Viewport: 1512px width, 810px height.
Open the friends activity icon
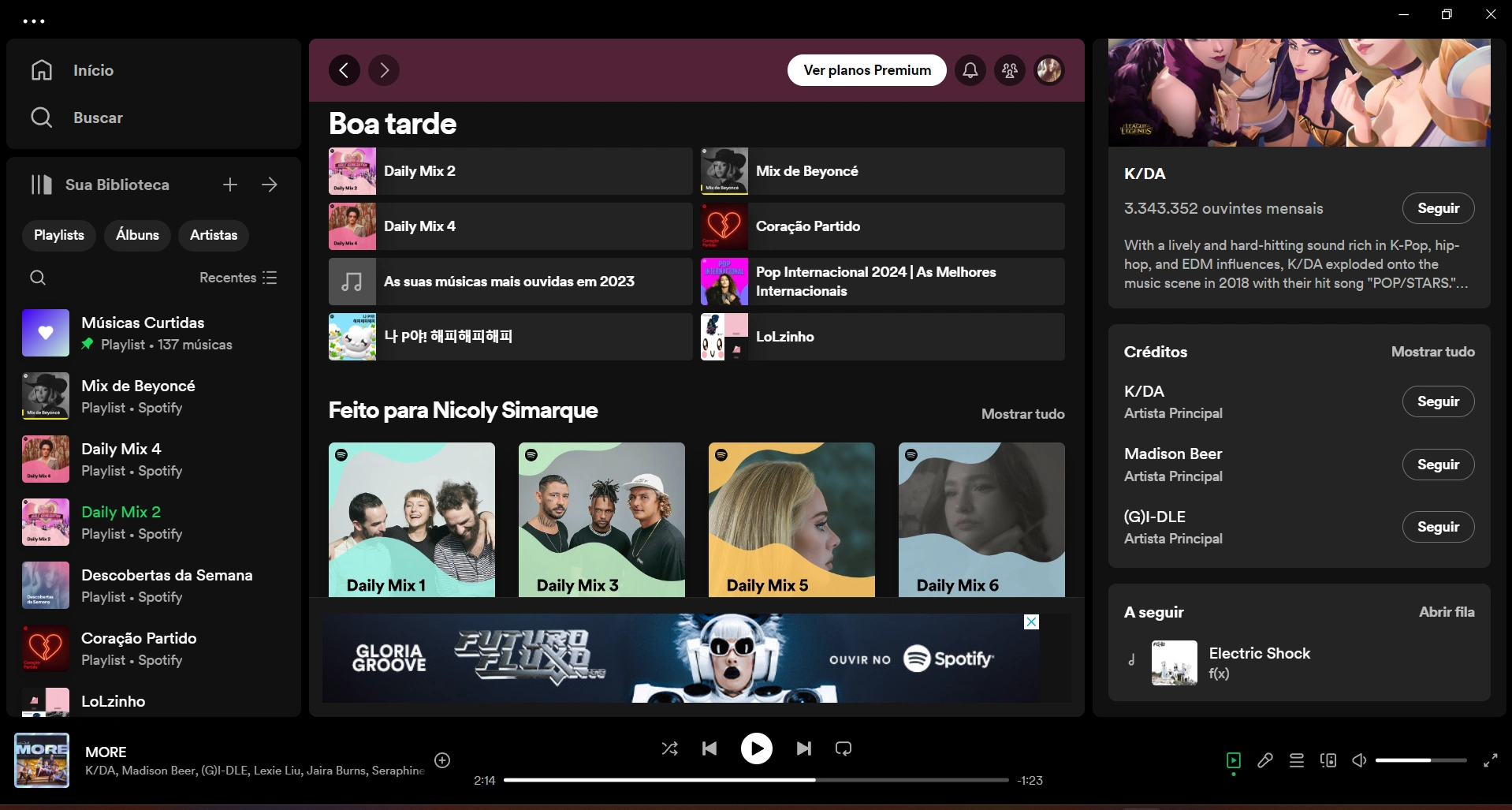(x=1010, y=70)
